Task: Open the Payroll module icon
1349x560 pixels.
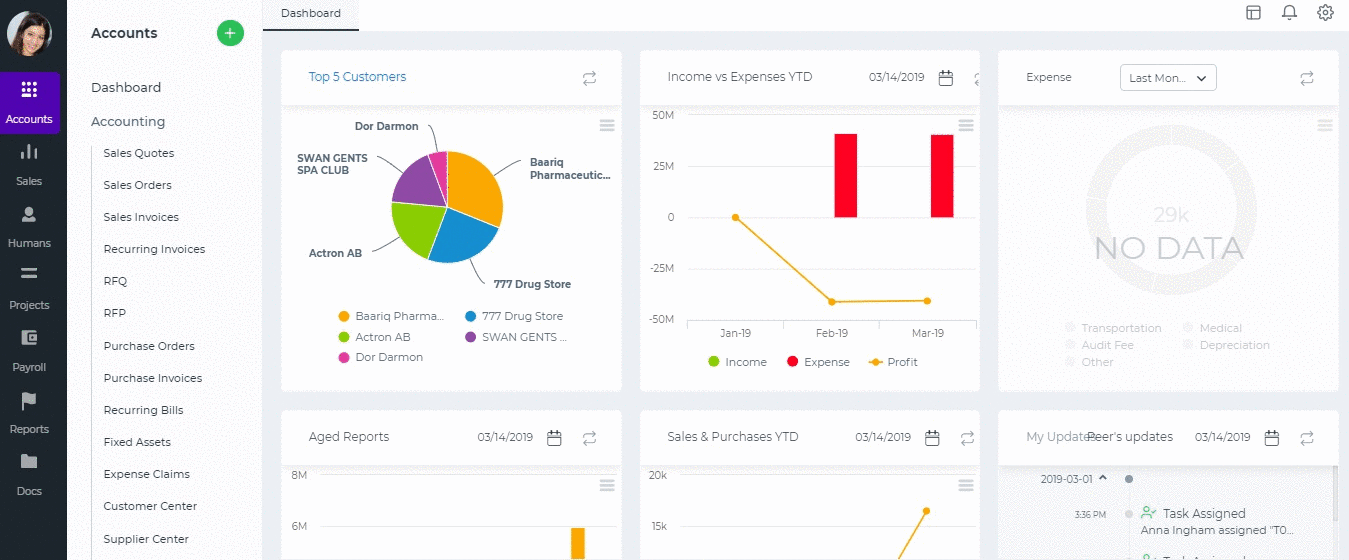Action: [29, 338]
